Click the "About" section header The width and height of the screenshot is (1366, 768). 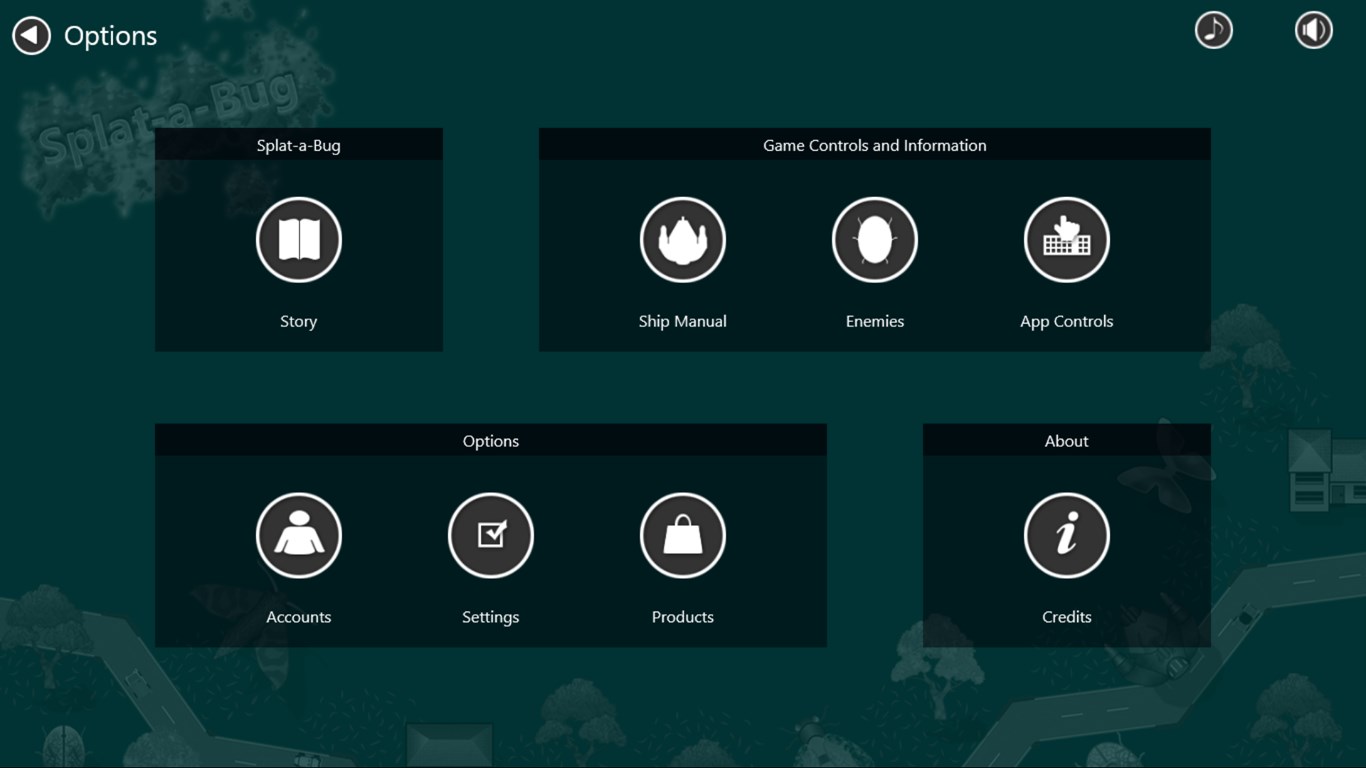click(x=1067, y=441)
